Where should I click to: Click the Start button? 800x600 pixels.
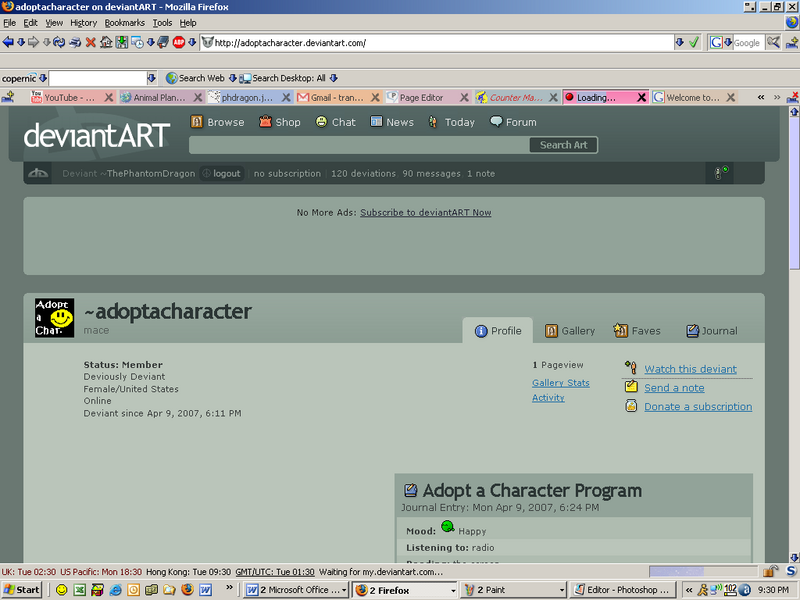[21, 590]
